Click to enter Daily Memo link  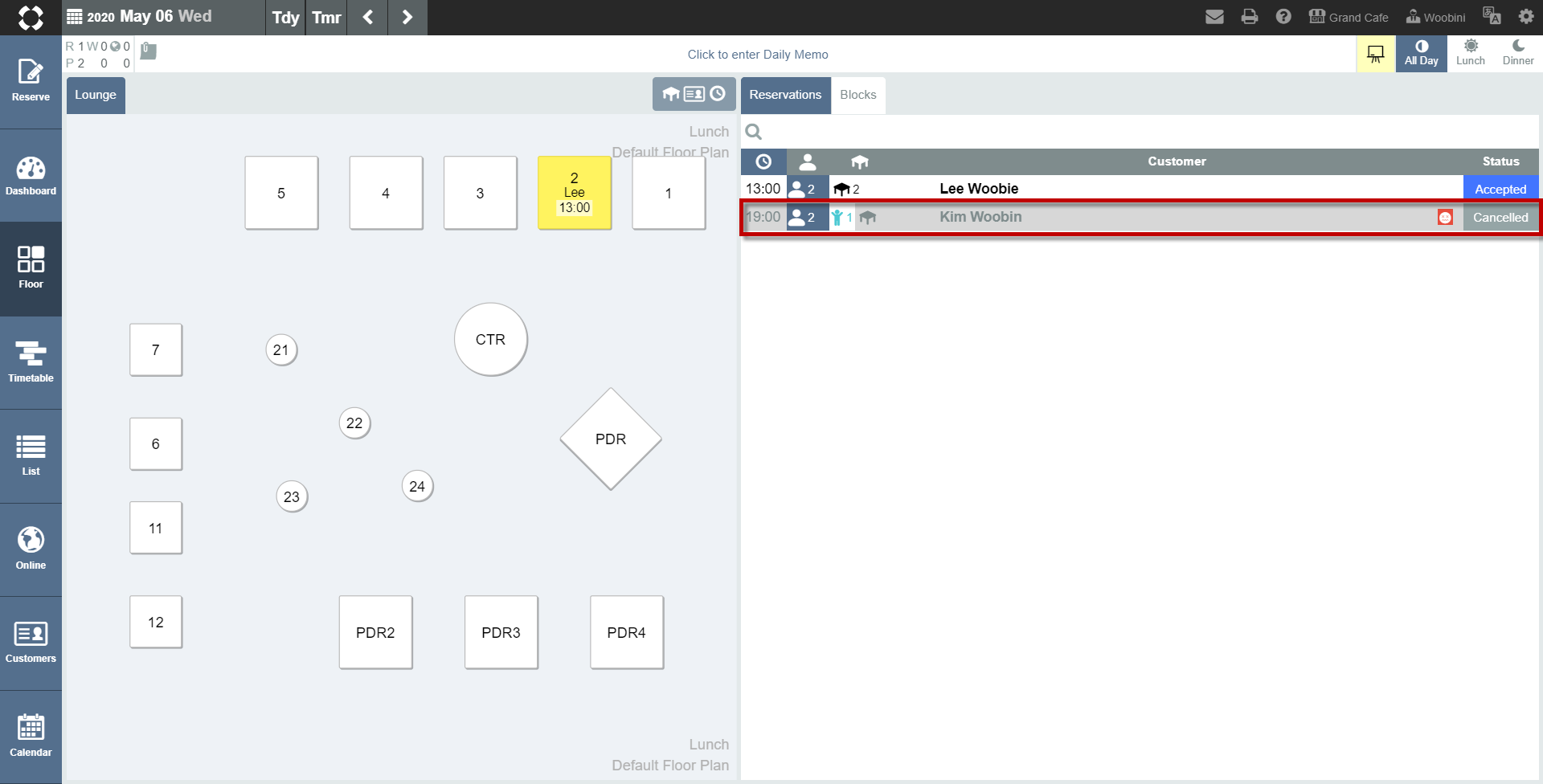(x=758, y=55)
